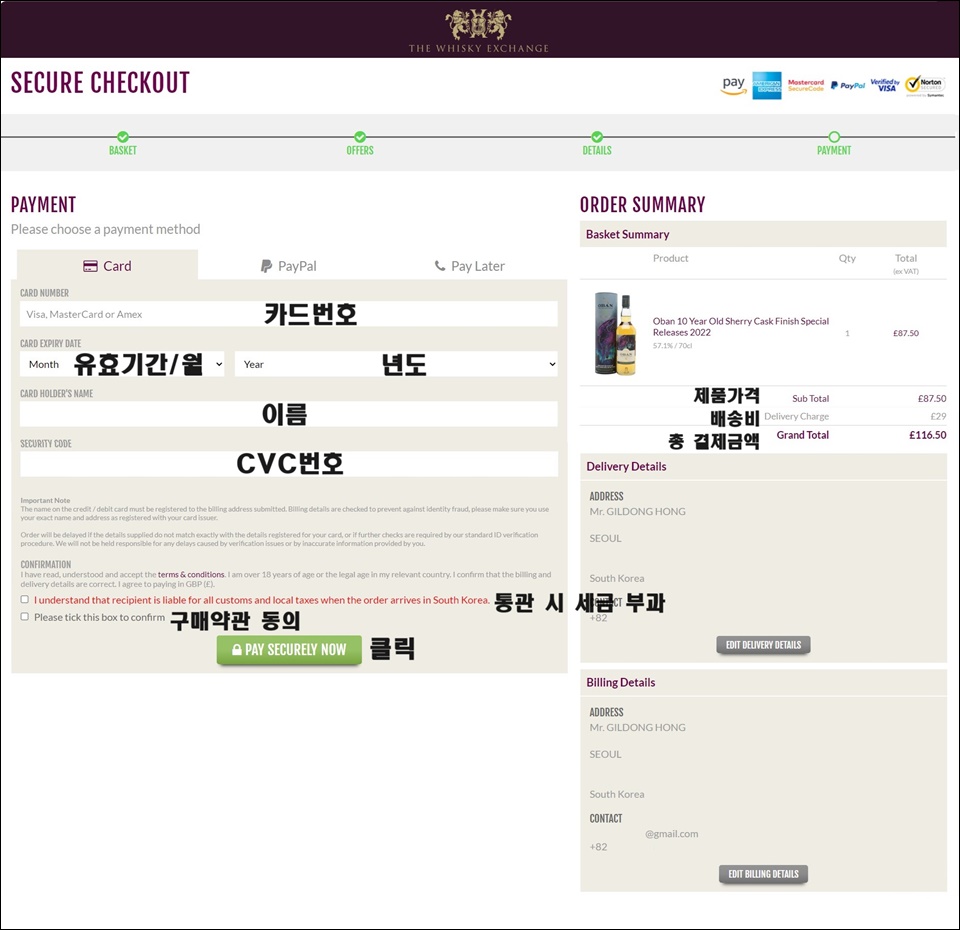This screenshot has height=930, width=960.
Task: Open the terms & conditions link
Action: (191, 574)
